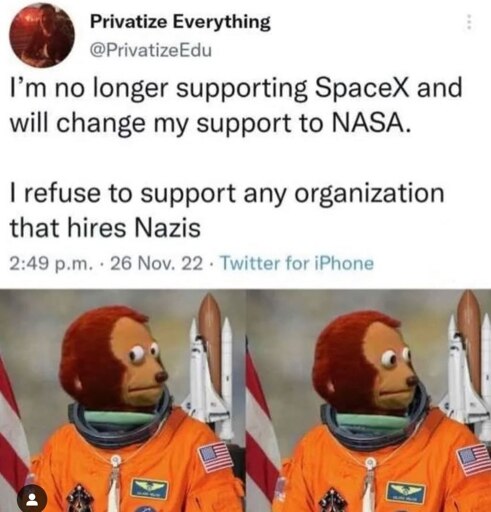Open the left astronaut monkey photo
This screenshot has height=512, width=491.
pyautogui.click(x=123, y=401)
